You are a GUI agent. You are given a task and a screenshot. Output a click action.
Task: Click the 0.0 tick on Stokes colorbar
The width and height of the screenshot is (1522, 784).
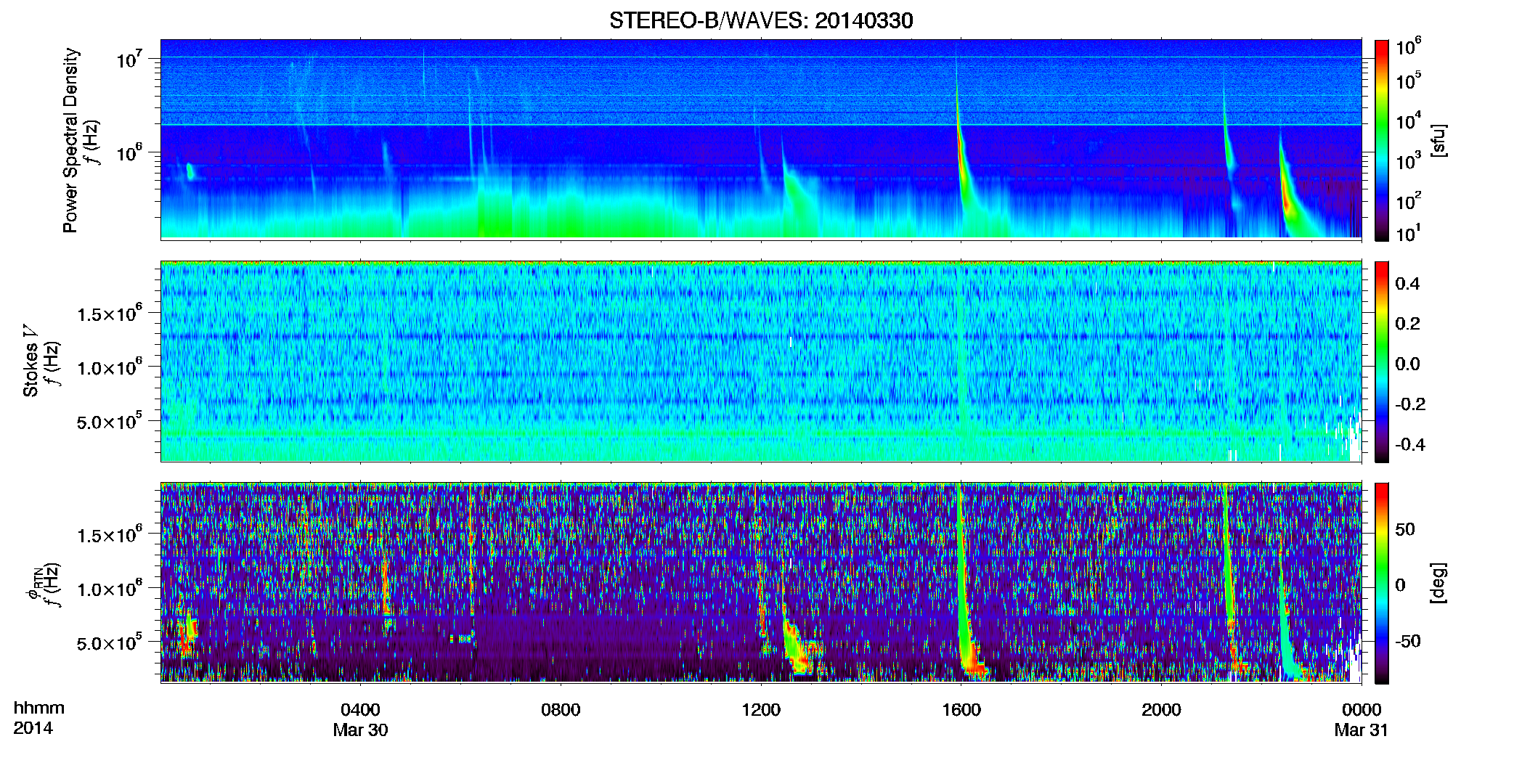tap(1407, 364)
